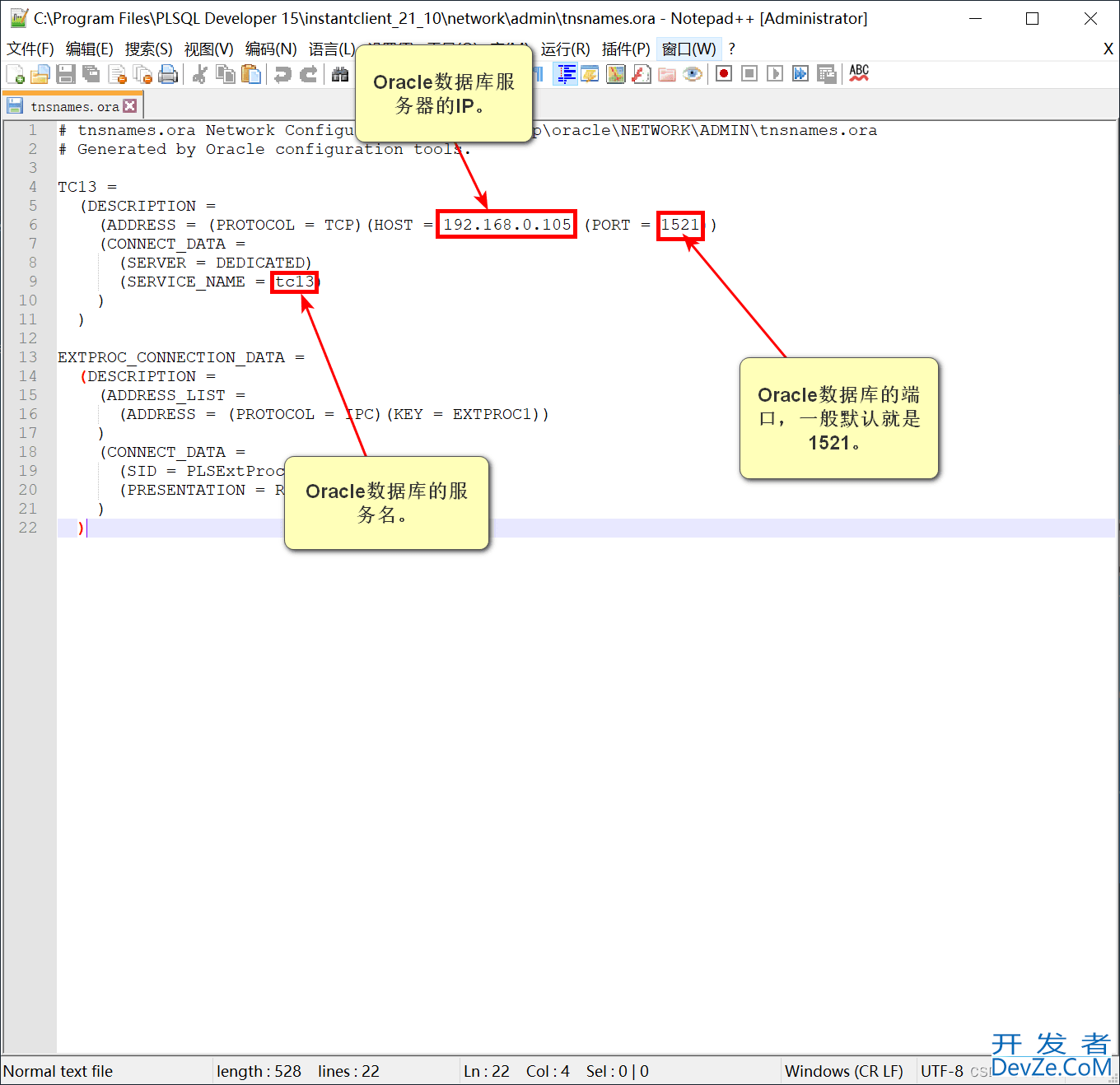Maximize the Notepad++ window

pos(1032,18)
